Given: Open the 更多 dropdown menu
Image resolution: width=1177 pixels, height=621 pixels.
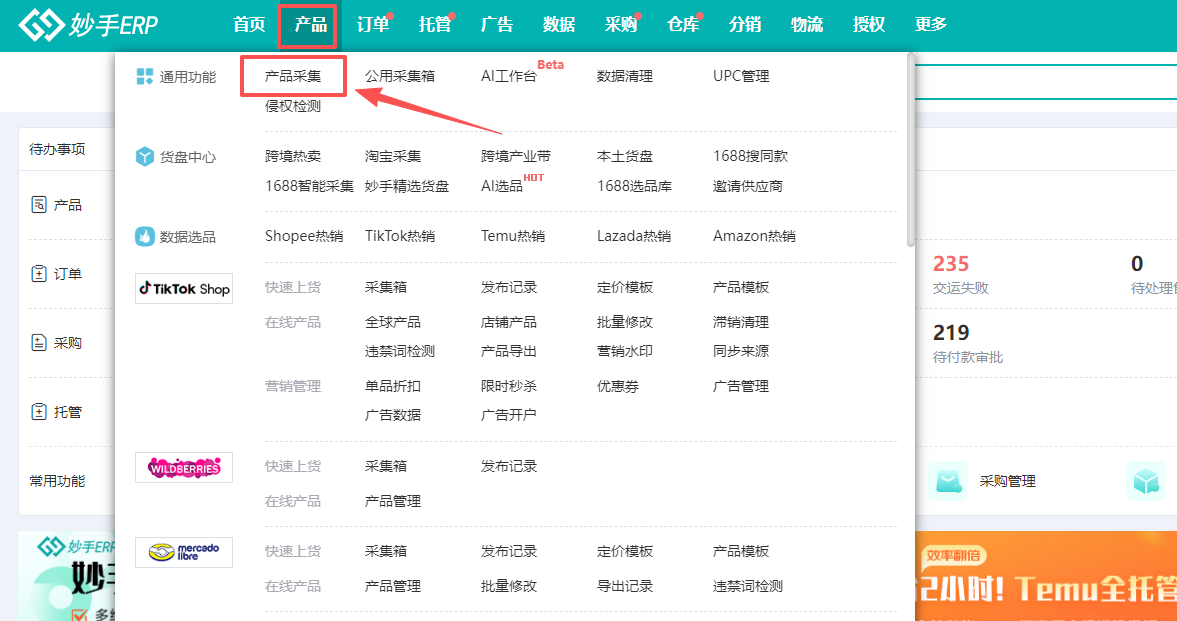Looking at the screenshot, I should pyautogui.click(x=929, y=25).
